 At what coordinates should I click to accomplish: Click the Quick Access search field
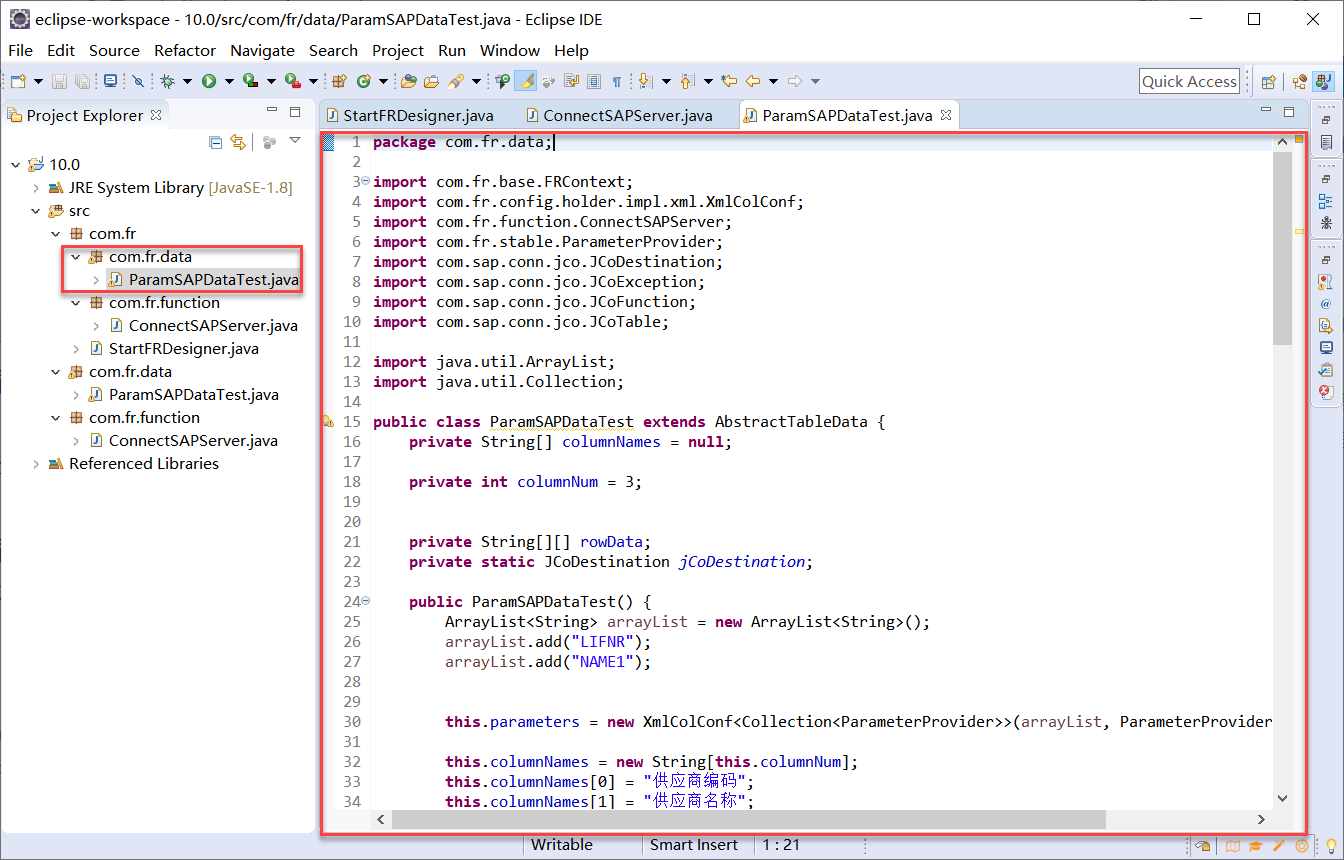(1189, 82)
